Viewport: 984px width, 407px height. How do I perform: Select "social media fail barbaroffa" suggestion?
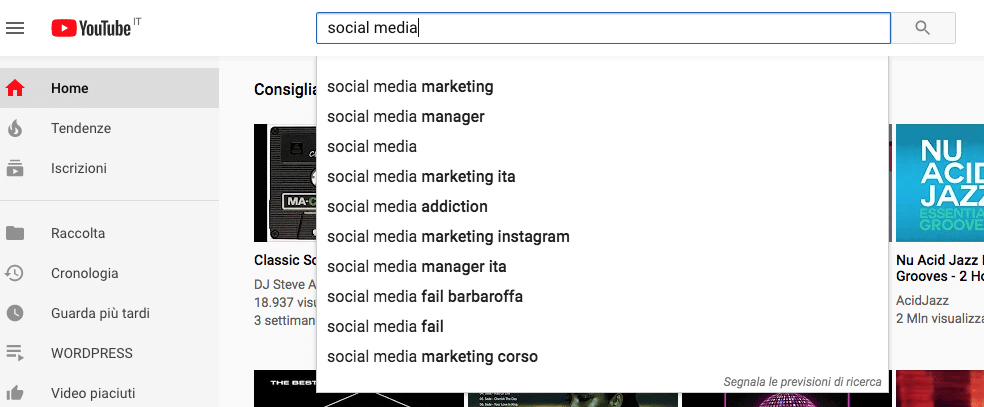602,297
